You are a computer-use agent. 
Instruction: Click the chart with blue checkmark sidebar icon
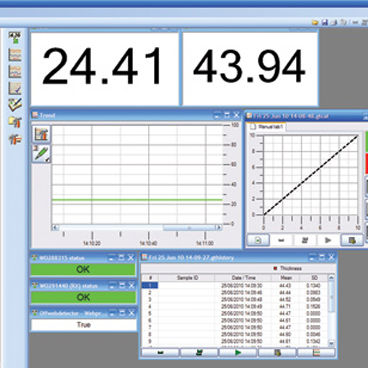(15, 88)
